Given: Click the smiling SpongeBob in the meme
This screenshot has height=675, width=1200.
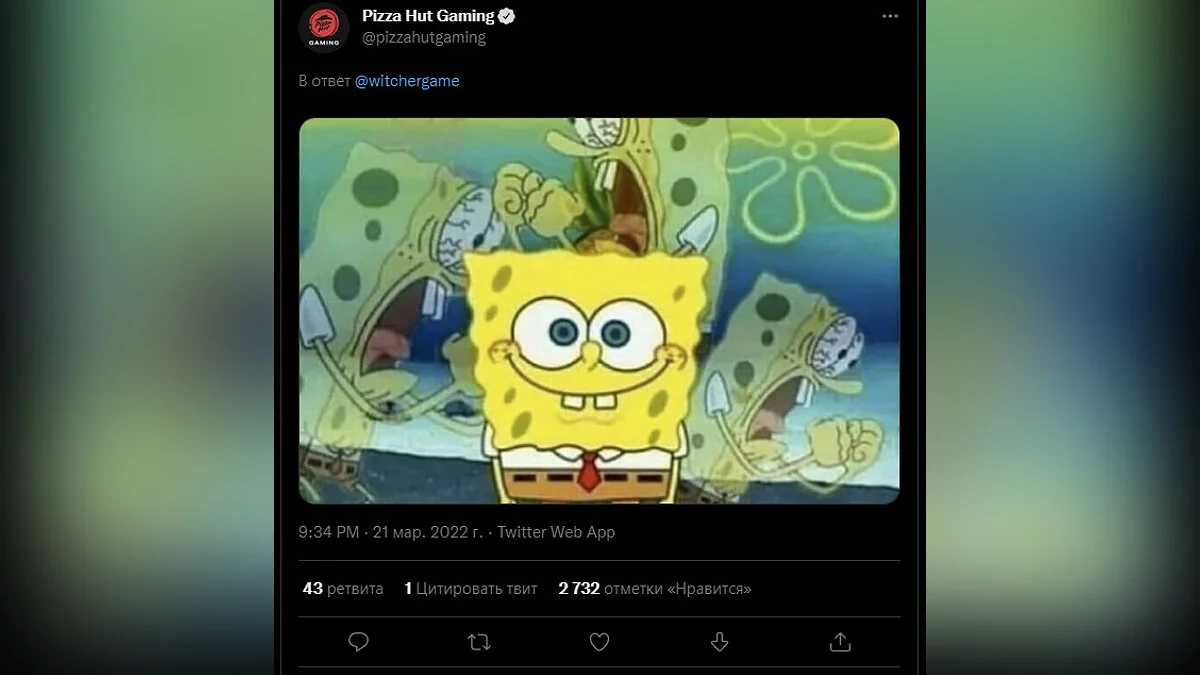Looking at the screenshot, I should (589, 360).
